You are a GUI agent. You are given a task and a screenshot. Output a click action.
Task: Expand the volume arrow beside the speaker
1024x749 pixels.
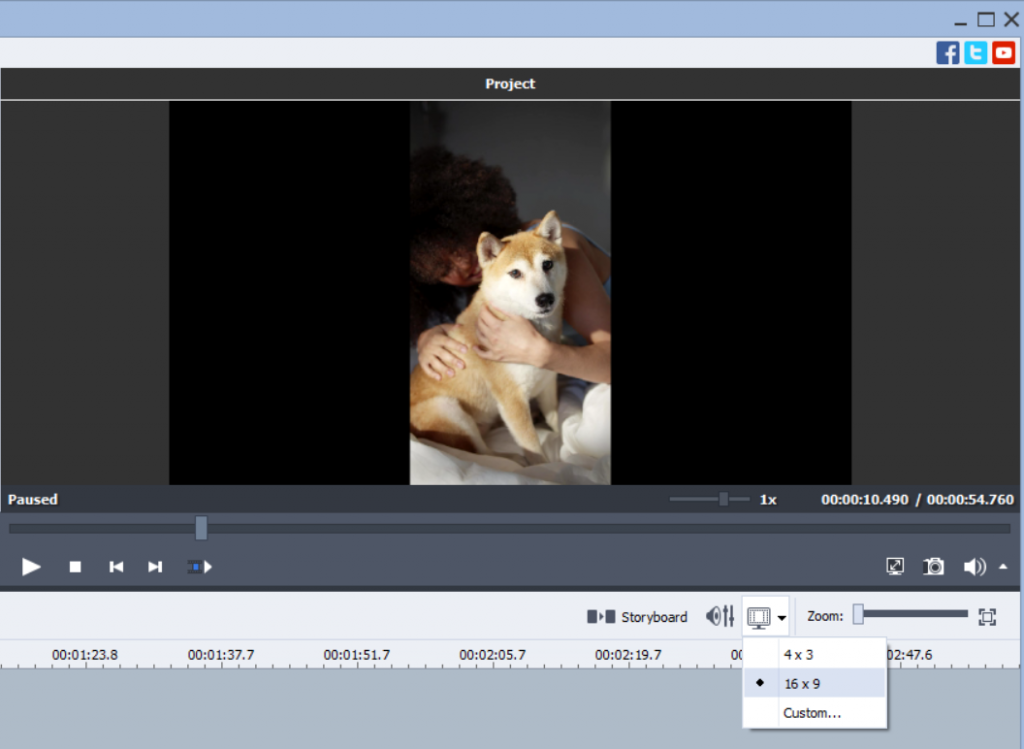pos(1003,567)
